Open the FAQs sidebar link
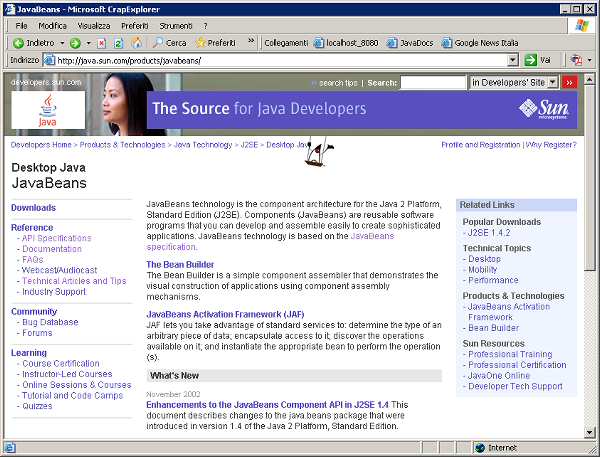 tap(33, 260)
